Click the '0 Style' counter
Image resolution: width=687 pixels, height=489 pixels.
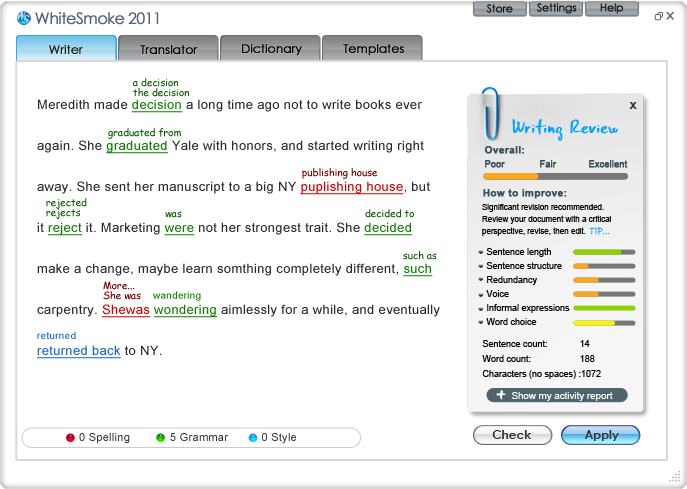pos(279,437)
